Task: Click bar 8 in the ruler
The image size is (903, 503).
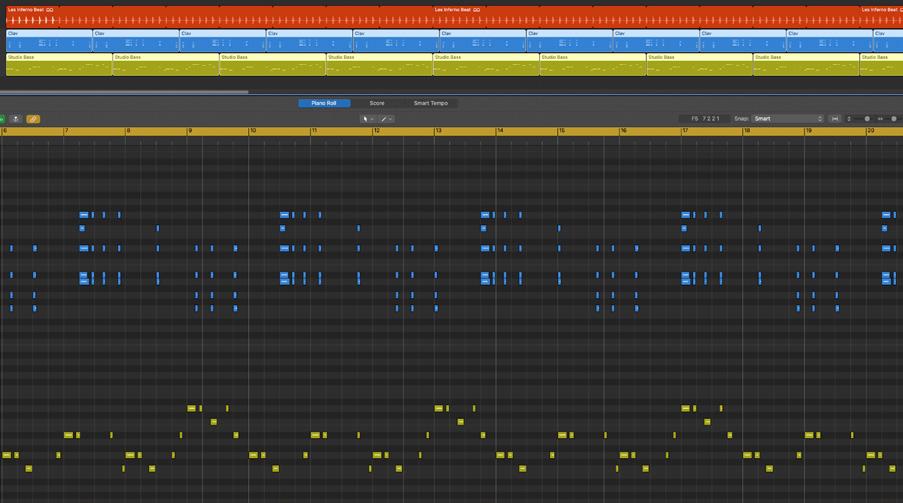Action: click(128, 131)
